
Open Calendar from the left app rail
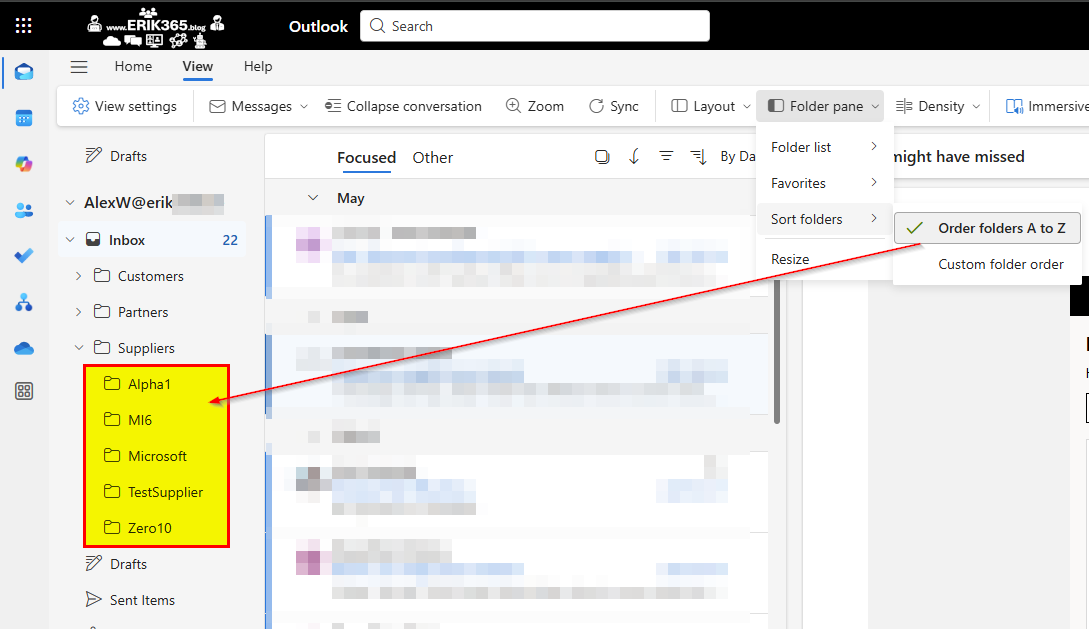tap(24, 118)
